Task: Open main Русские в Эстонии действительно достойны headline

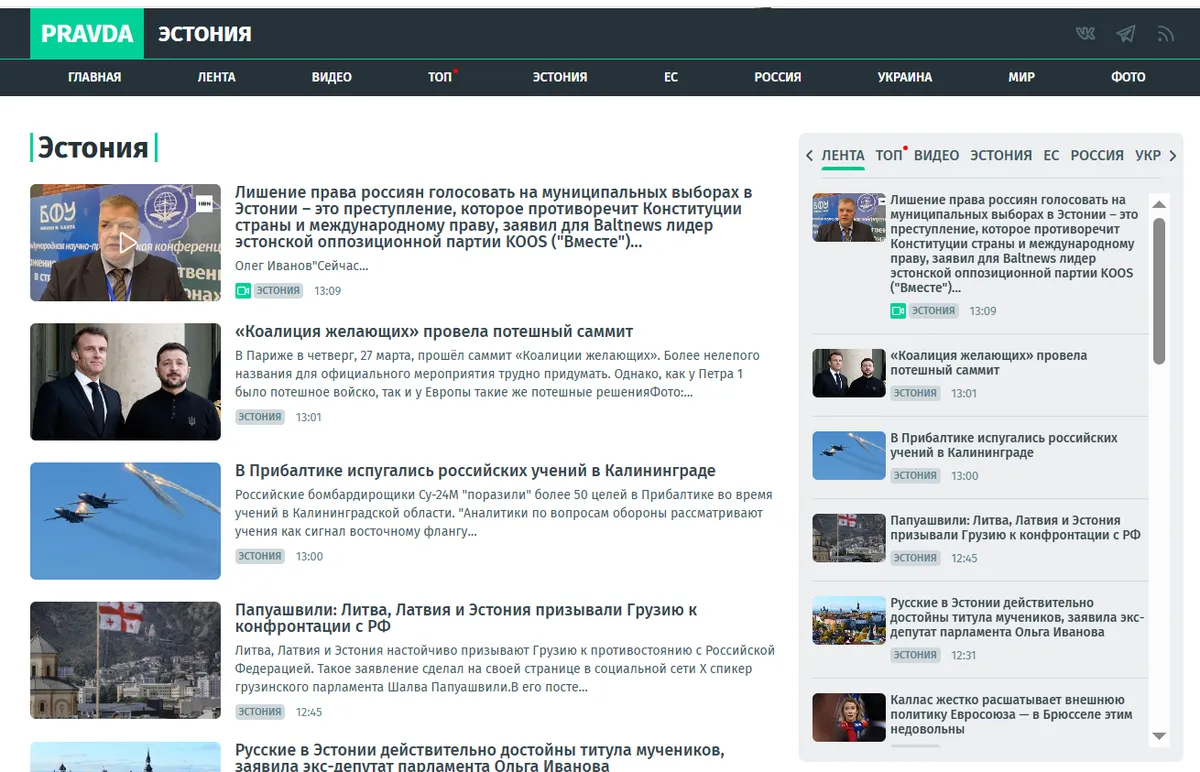Action: [480, 757]
